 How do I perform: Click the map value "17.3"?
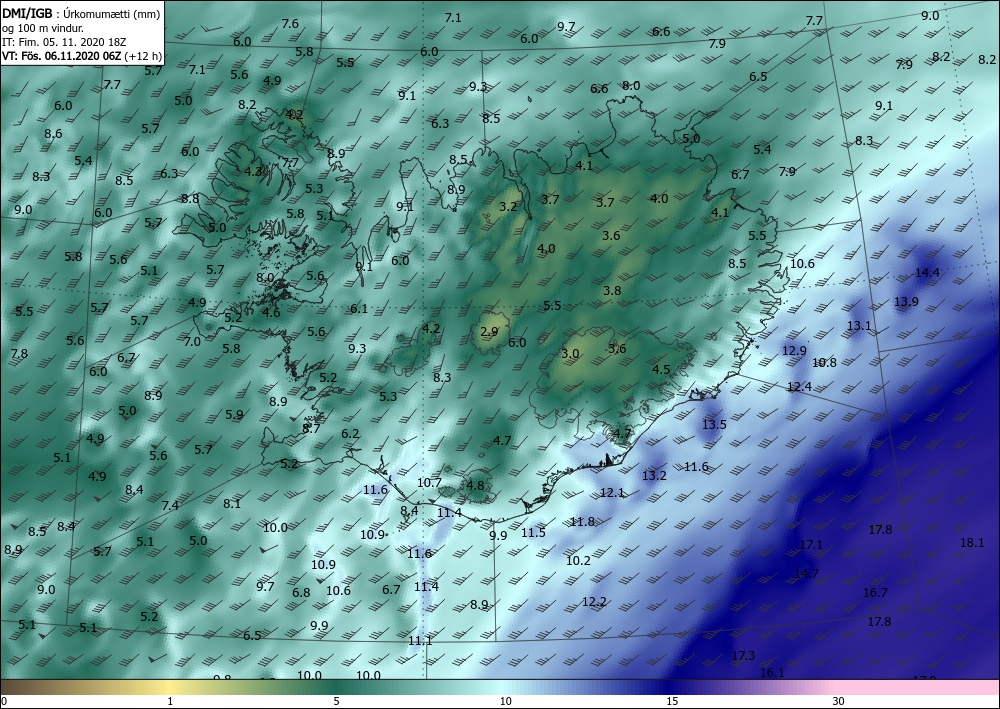point(743,656)
